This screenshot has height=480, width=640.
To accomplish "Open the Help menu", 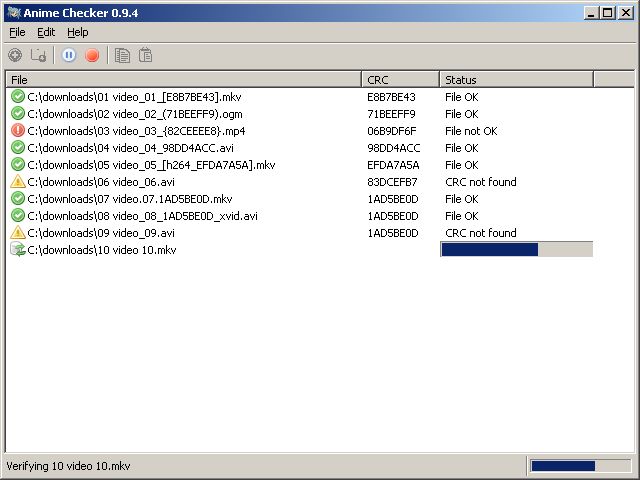I will click(x=78, y=32).
